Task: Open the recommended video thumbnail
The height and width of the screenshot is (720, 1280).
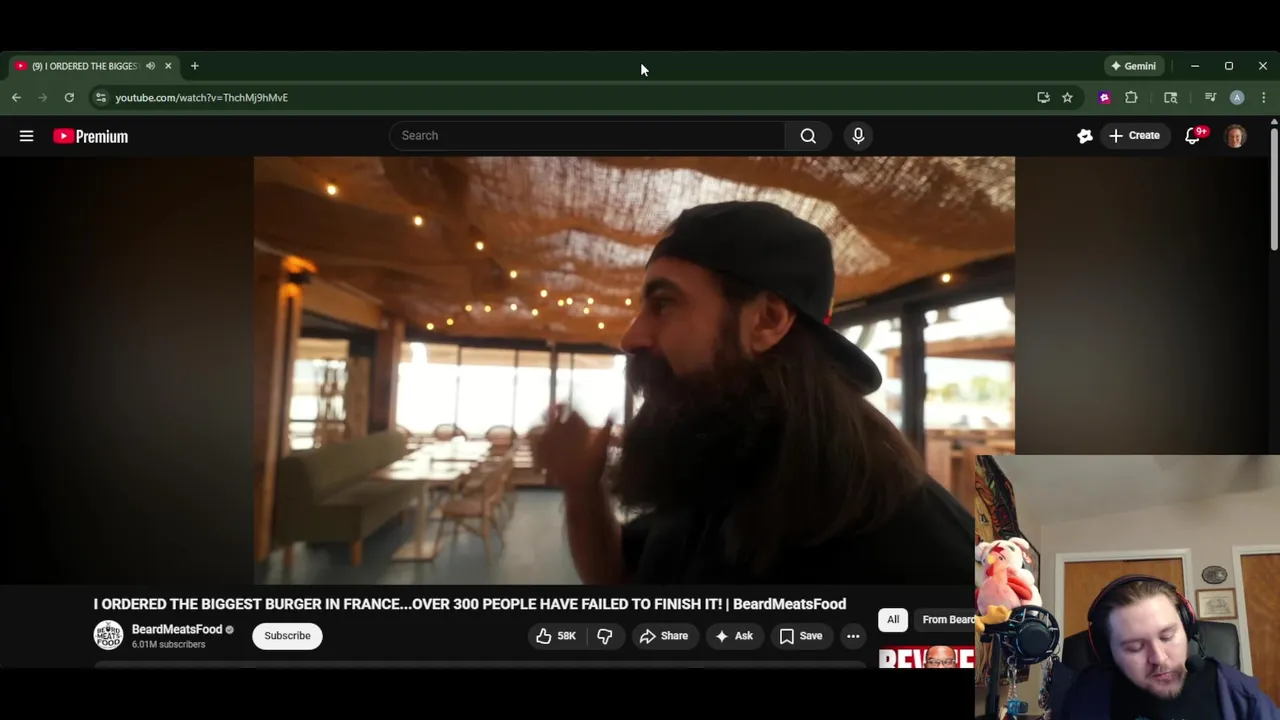Action: 927,658
